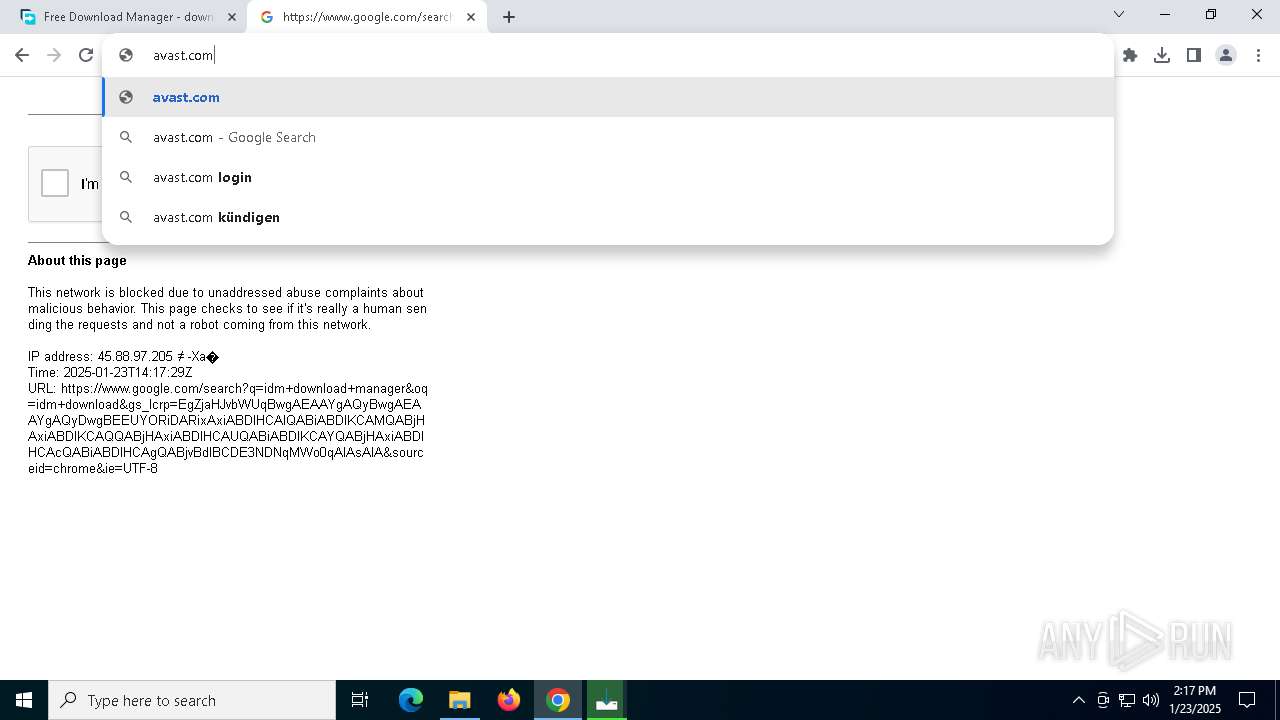The width and height of the screenshot is (1280, 720).
Task: Switch to Chrome taskbar icon
Action: (558, 700)
